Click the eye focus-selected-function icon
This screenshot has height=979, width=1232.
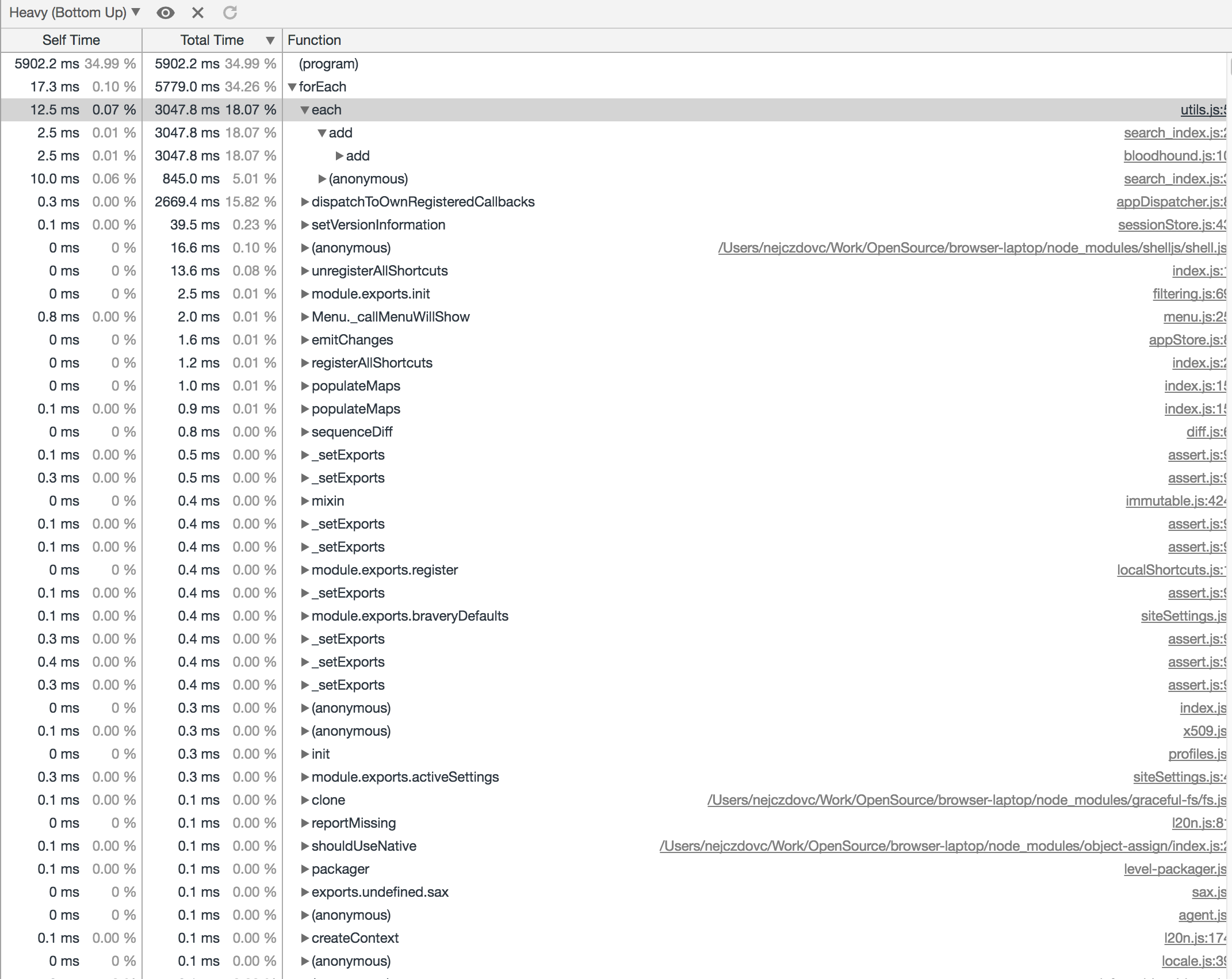tap(166, 13)
